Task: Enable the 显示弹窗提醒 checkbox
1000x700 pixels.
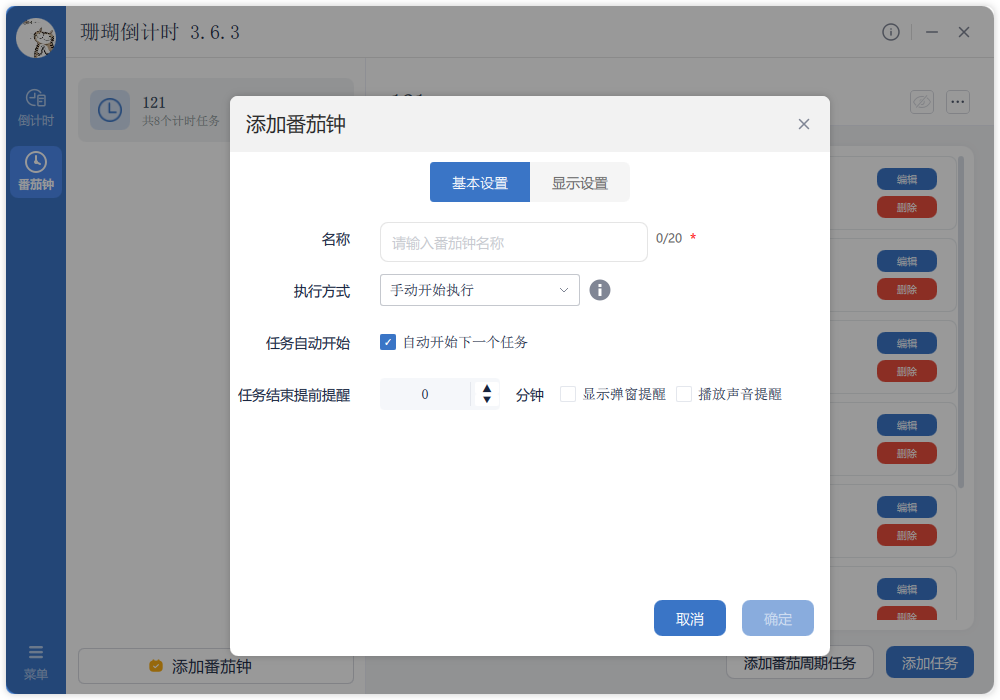Action: point(567,394)
